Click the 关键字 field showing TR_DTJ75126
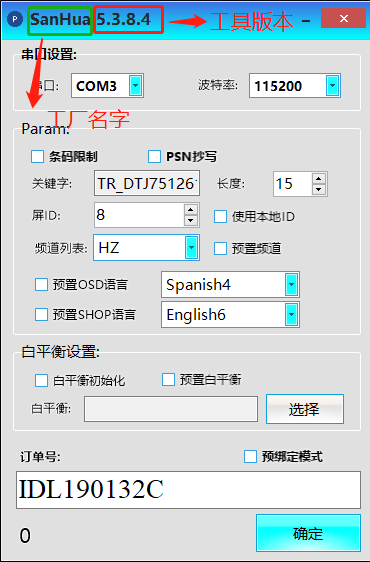 point(147,184)
